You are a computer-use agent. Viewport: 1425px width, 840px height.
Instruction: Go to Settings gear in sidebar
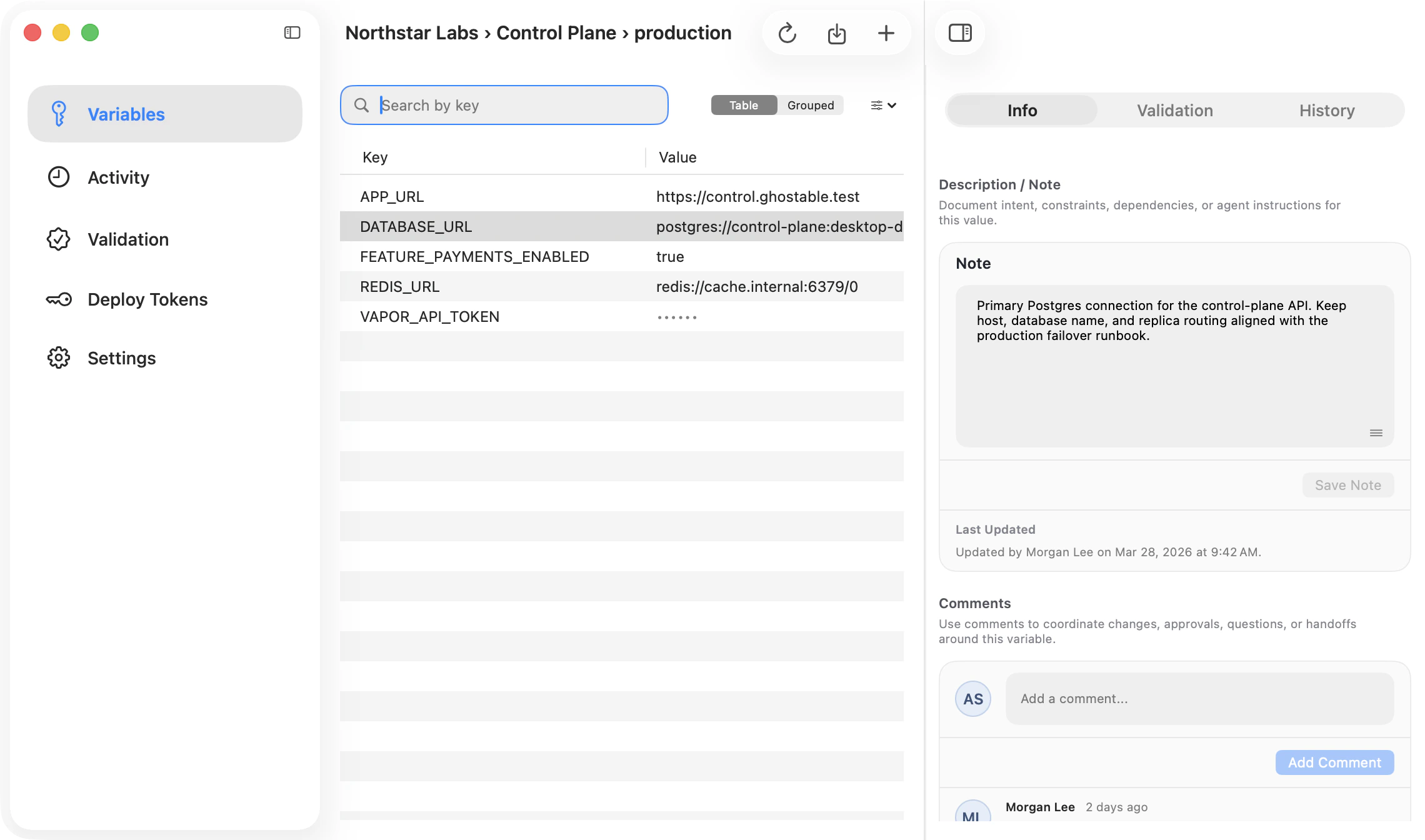pos(121,358)
